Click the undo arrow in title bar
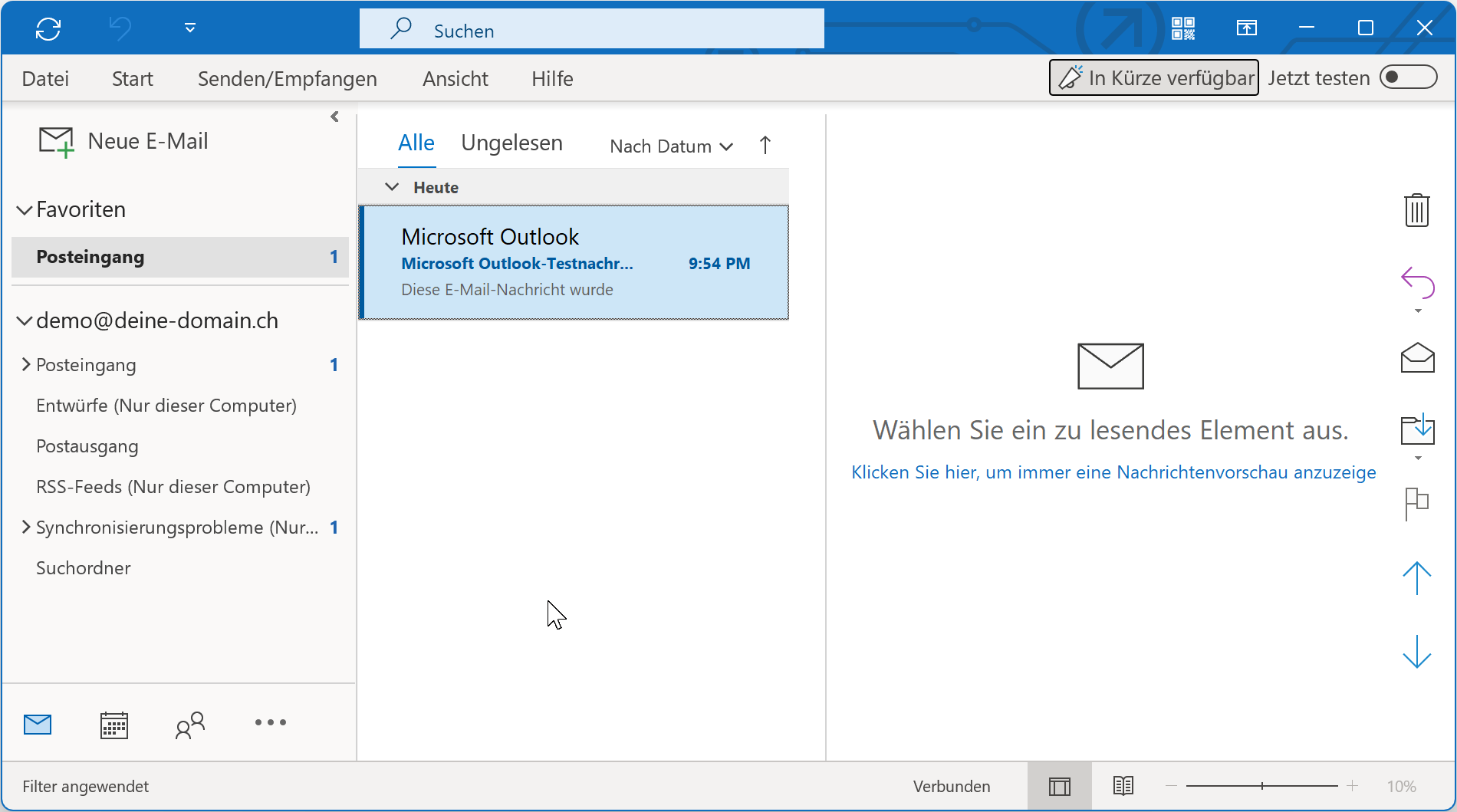The width and height of the screenshot is (1457, 812). pyautogui.click(x=120, y=29)
